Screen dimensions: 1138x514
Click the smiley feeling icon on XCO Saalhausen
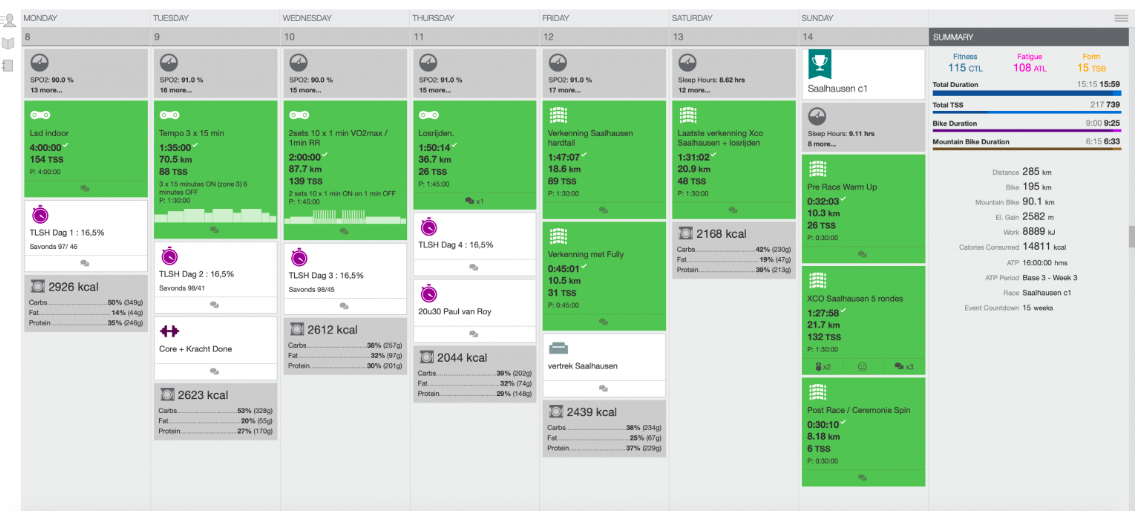tap(862, 367)
